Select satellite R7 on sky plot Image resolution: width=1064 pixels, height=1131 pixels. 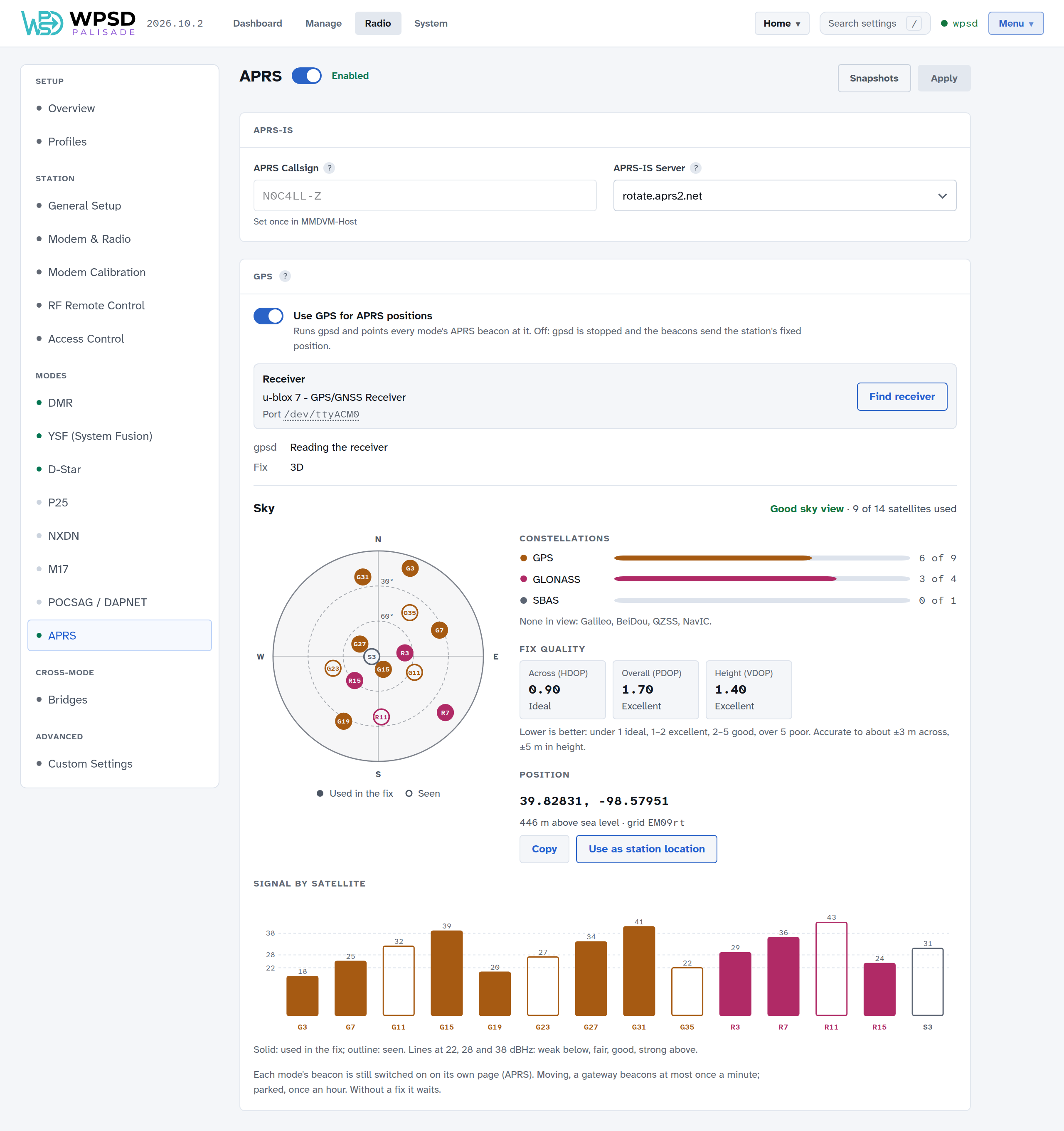coord(445,712)
